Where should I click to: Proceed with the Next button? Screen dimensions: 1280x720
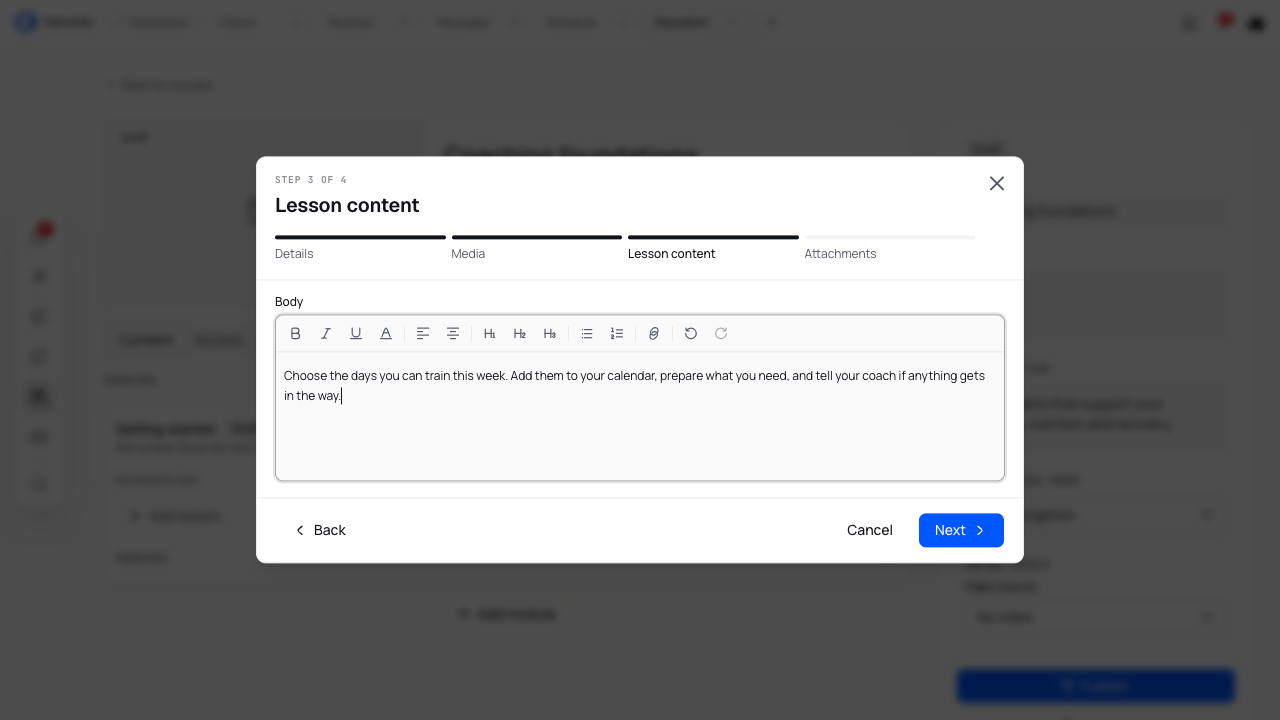[961, 530]
